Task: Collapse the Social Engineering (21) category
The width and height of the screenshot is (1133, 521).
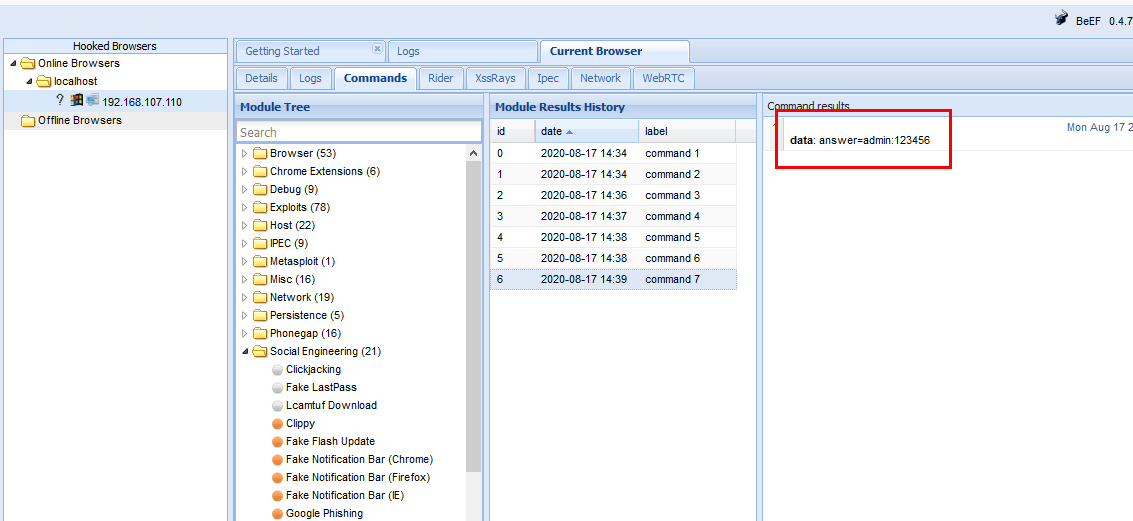Action: tap(244, 352)
